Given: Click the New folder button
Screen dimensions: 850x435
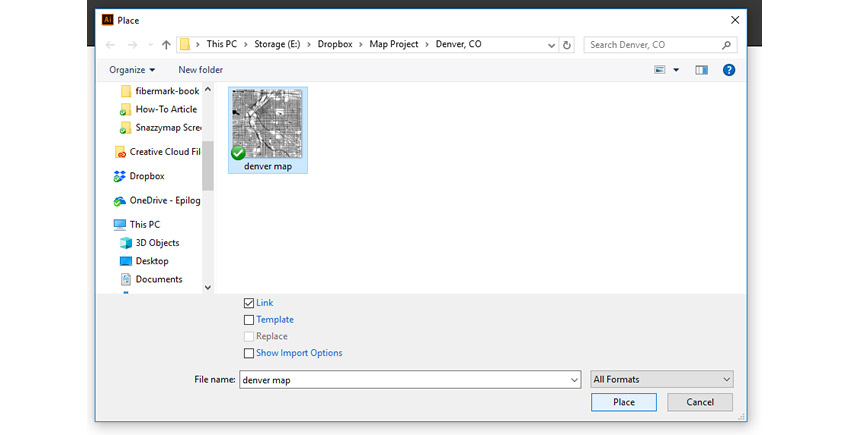Looking at the screenshot, I should (x=200, y=70).
